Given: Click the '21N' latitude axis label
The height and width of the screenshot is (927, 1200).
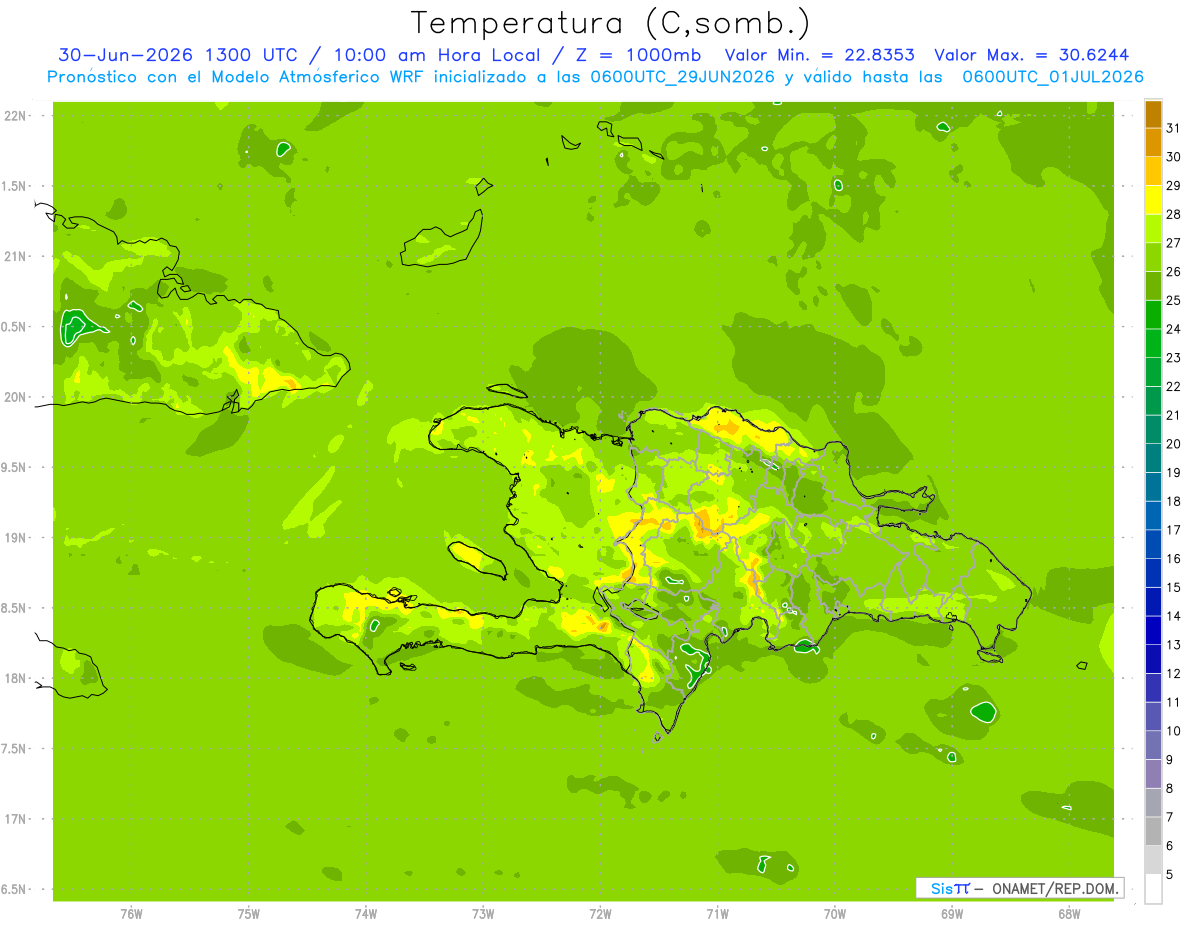Looking at the screenshot, I should pos(15,256).
